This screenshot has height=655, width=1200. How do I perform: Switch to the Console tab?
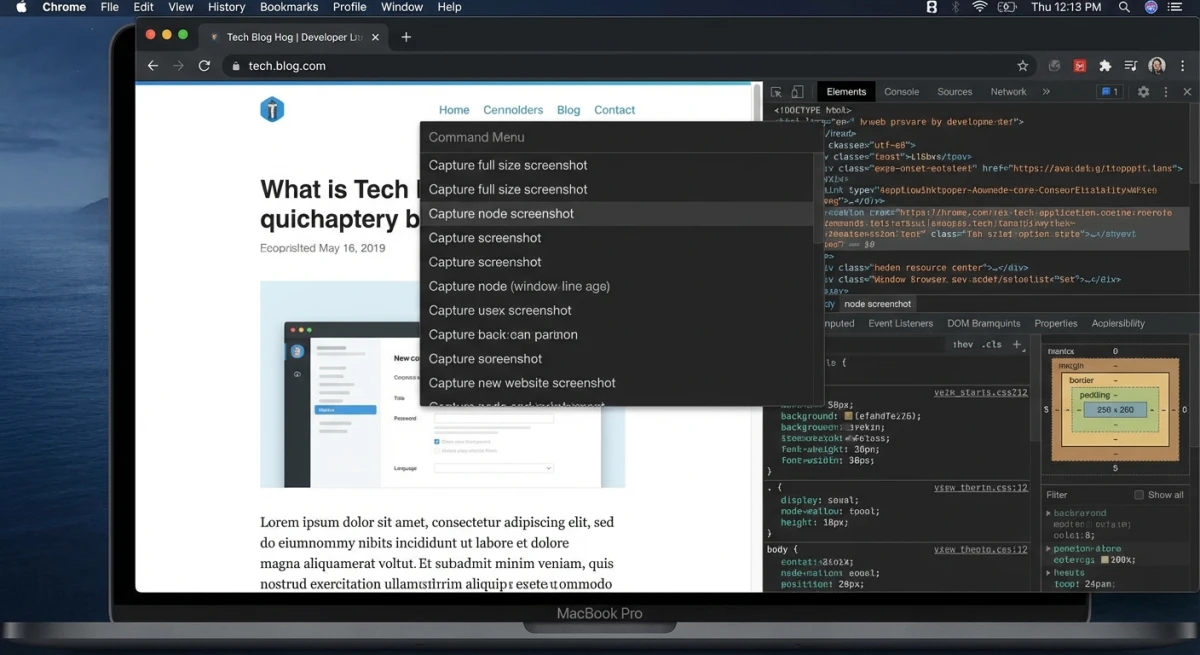pos(901,92)
